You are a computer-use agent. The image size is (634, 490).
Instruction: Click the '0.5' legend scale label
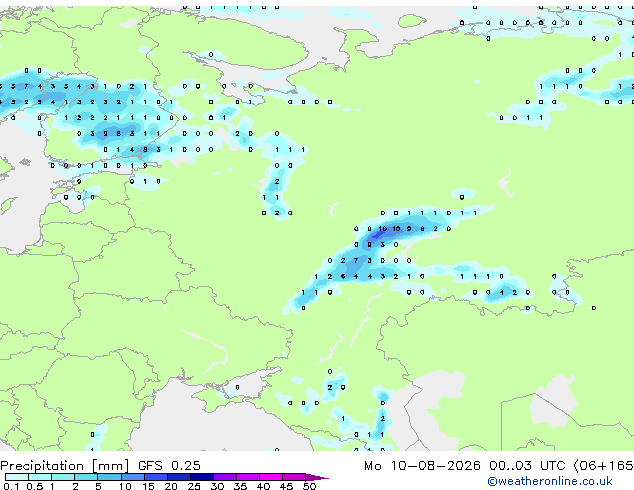click(x=35, y=486)
